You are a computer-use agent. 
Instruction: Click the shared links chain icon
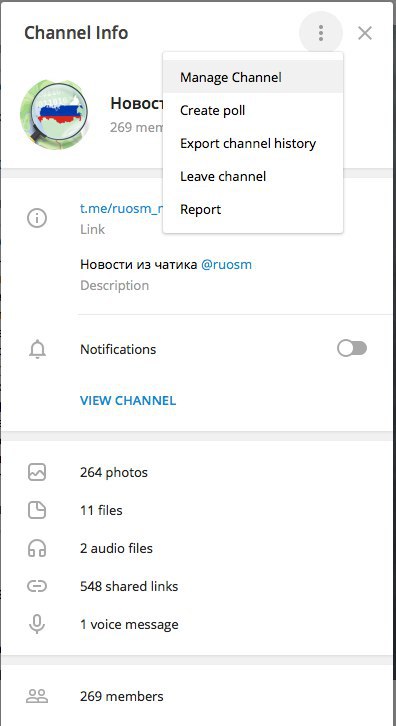point(37,587)
